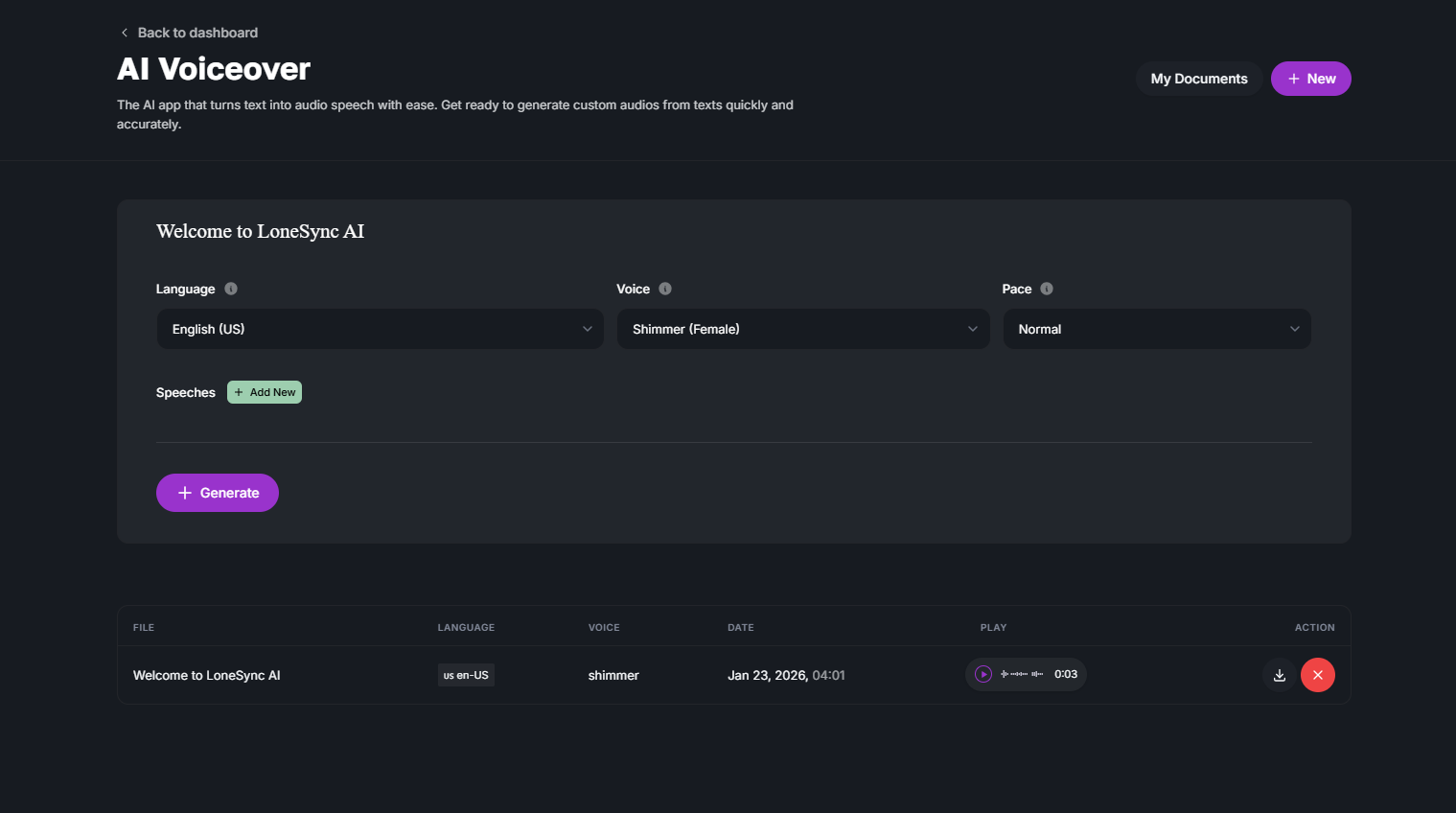Click the DATE column header
The width and height of the screenshot is (1456, 813).
(x=740, y=627)
